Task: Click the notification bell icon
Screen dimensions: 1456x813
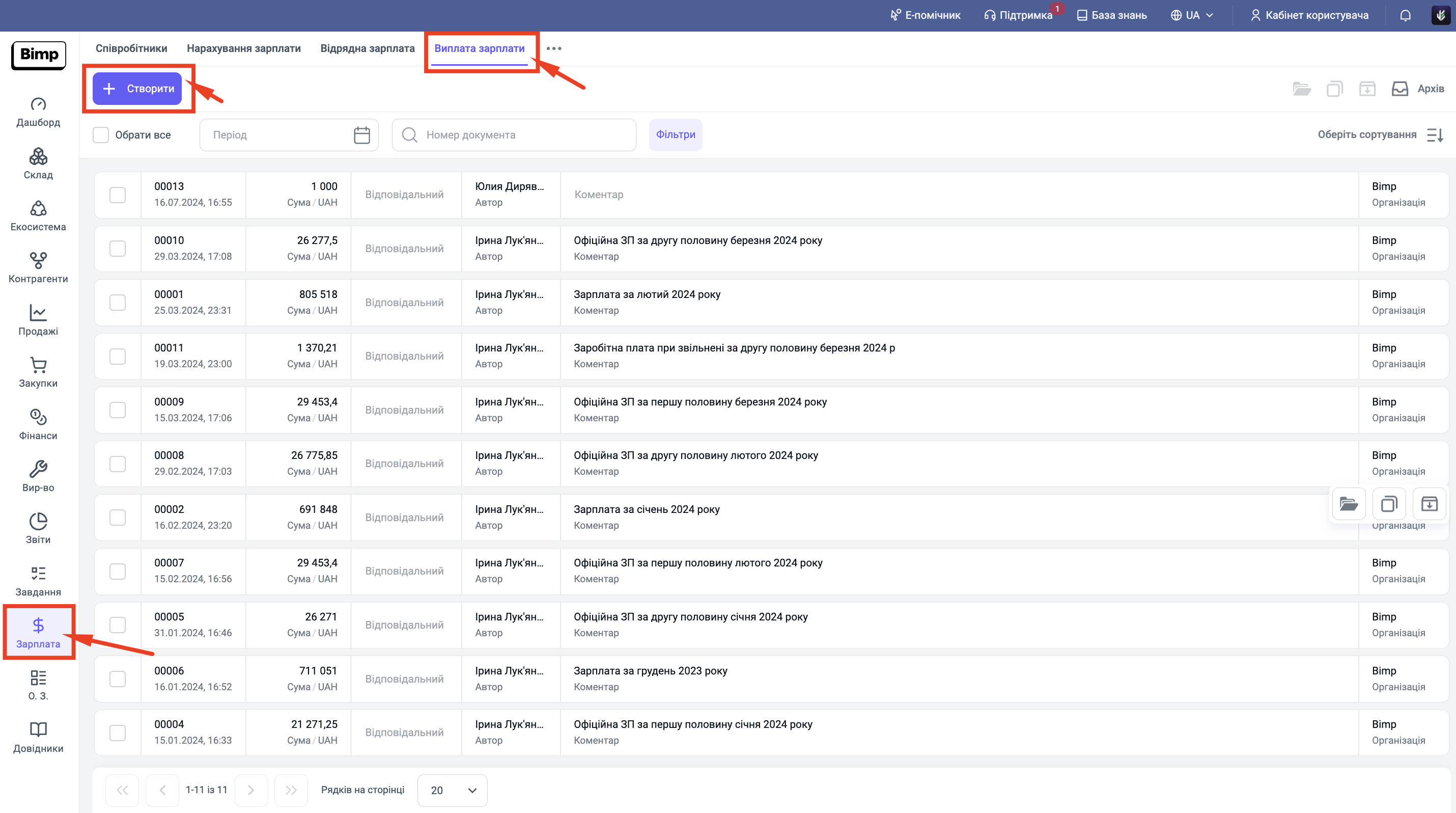Action: point(1405,15)
